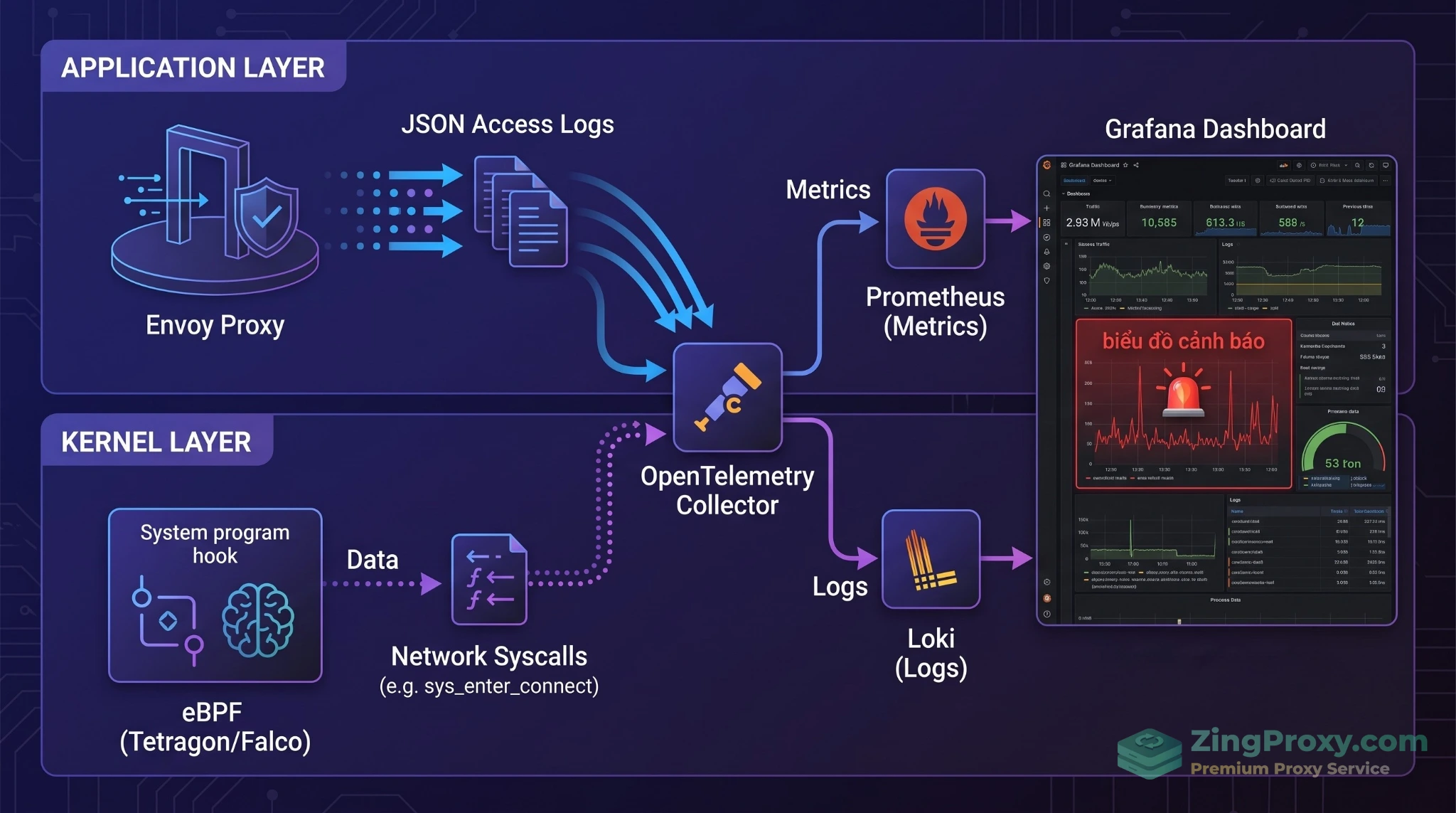The height and width of the screenshot is (813, 1456).
Task: Open the alerting bell icon in the Grafana sidebar
Action: 1046,252
